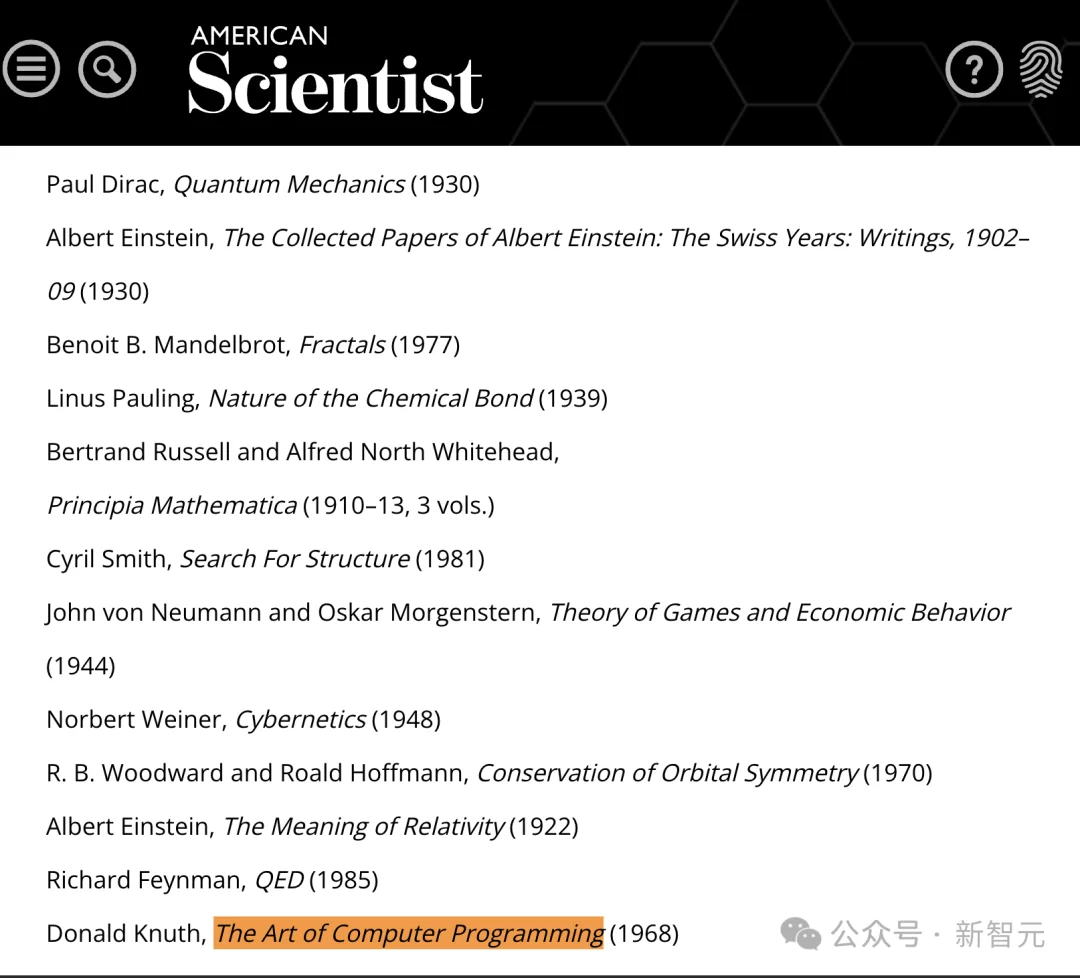This screenshot has width=1080, height=978.
Task: Click the Fractals book title
Action: point(342,345)
